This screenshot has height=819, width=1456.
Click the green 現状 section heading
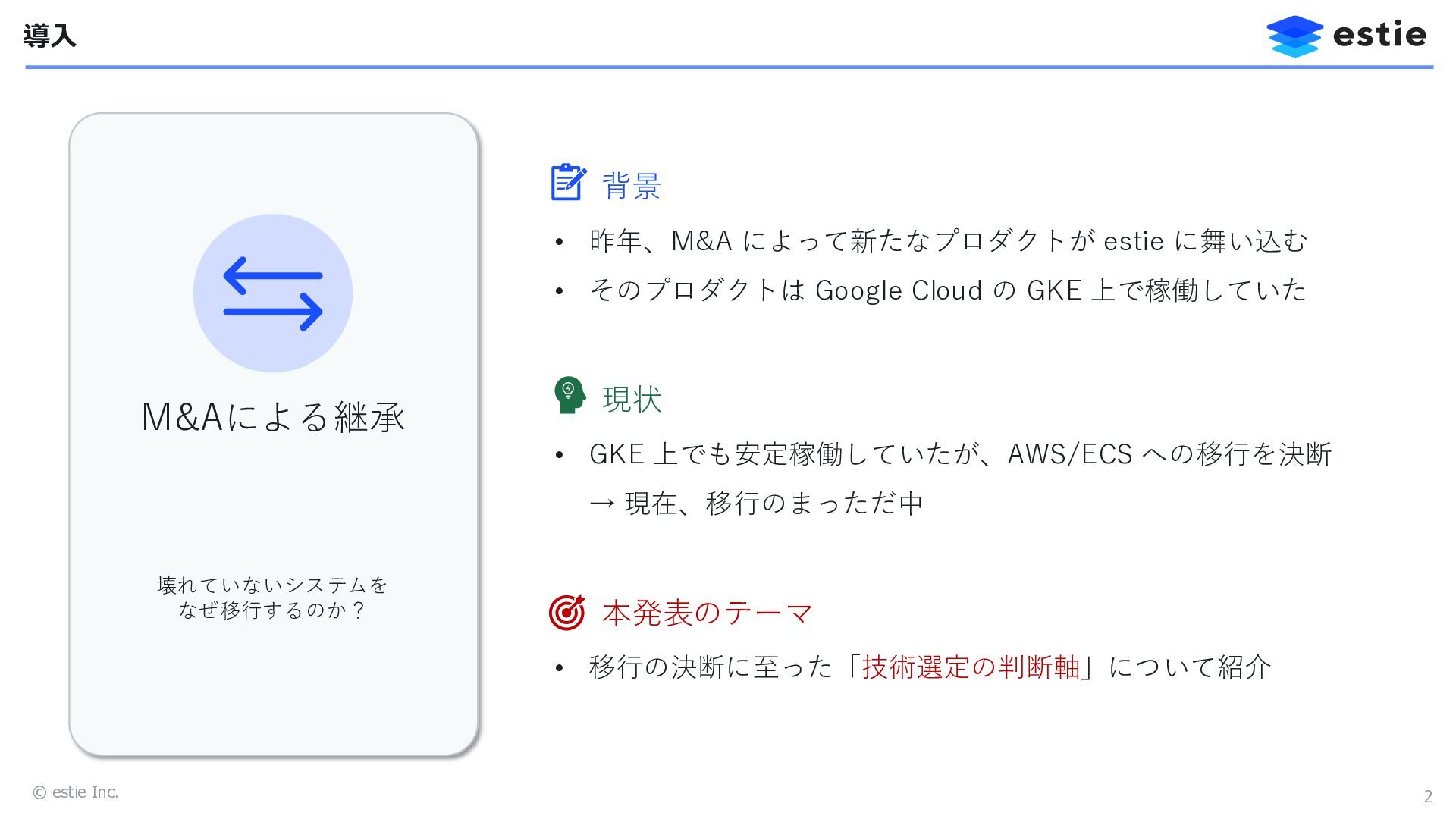click(x=632, y=400)
